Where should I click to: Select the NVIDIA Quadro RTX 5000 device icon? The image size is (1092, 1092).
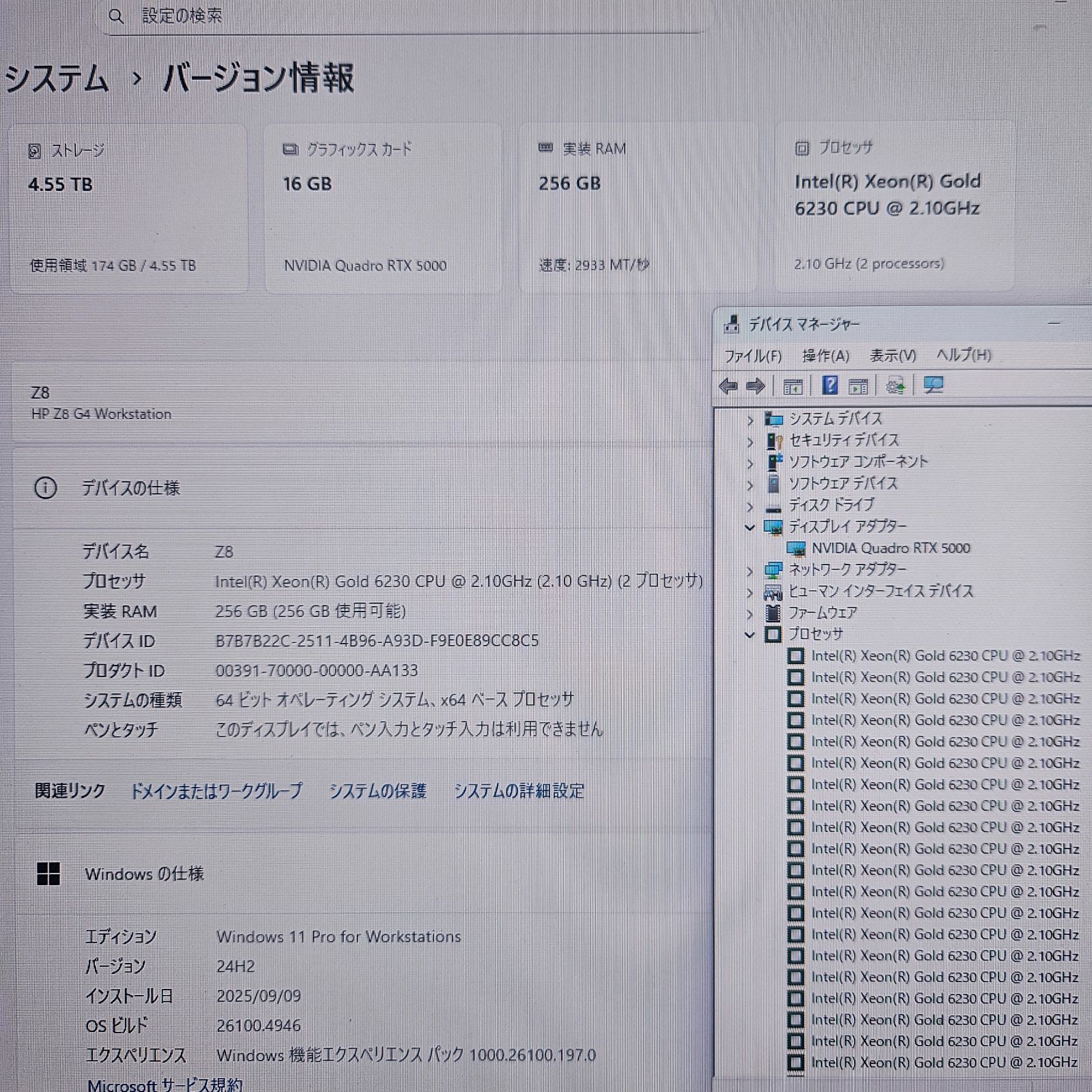click(x=796, y=548)
